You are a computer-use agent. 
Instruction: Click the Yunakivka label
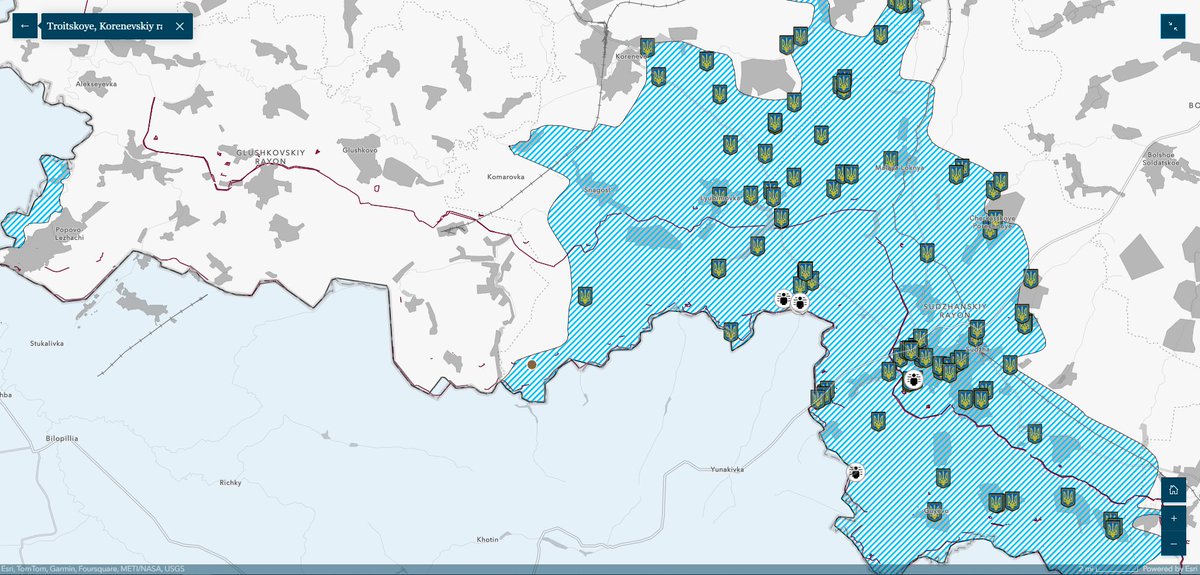click(727, 468)
